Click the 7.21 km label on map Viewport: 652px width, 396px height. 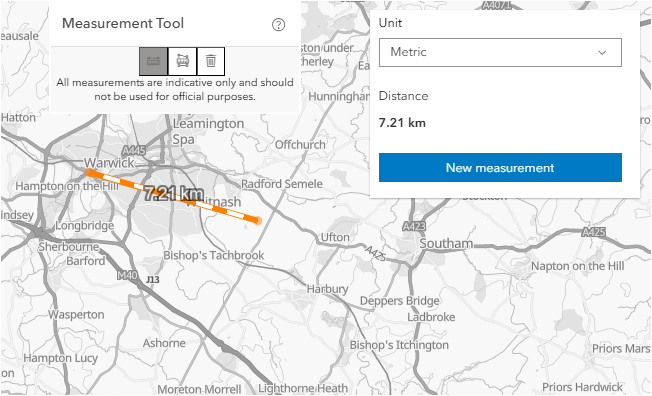(173, 193)
